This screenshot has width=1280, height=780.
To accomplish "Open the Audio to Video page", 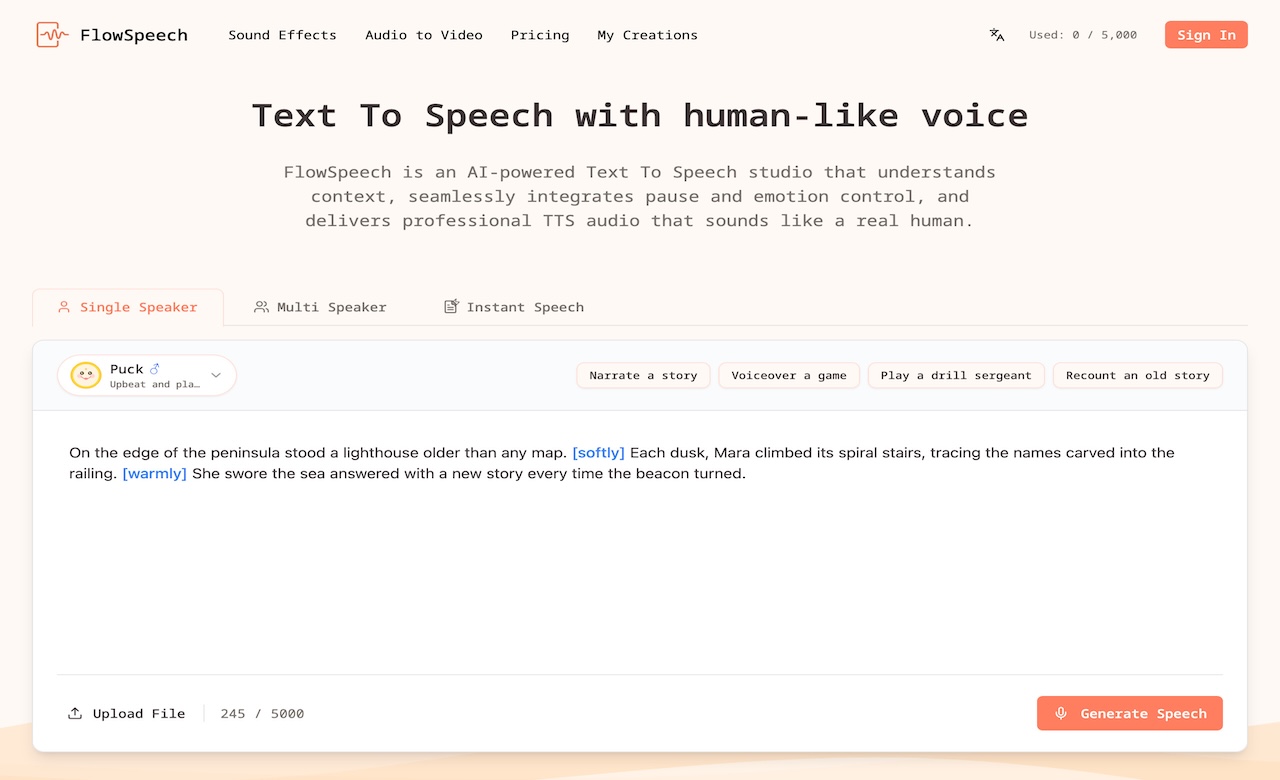I will pos(424,35).
